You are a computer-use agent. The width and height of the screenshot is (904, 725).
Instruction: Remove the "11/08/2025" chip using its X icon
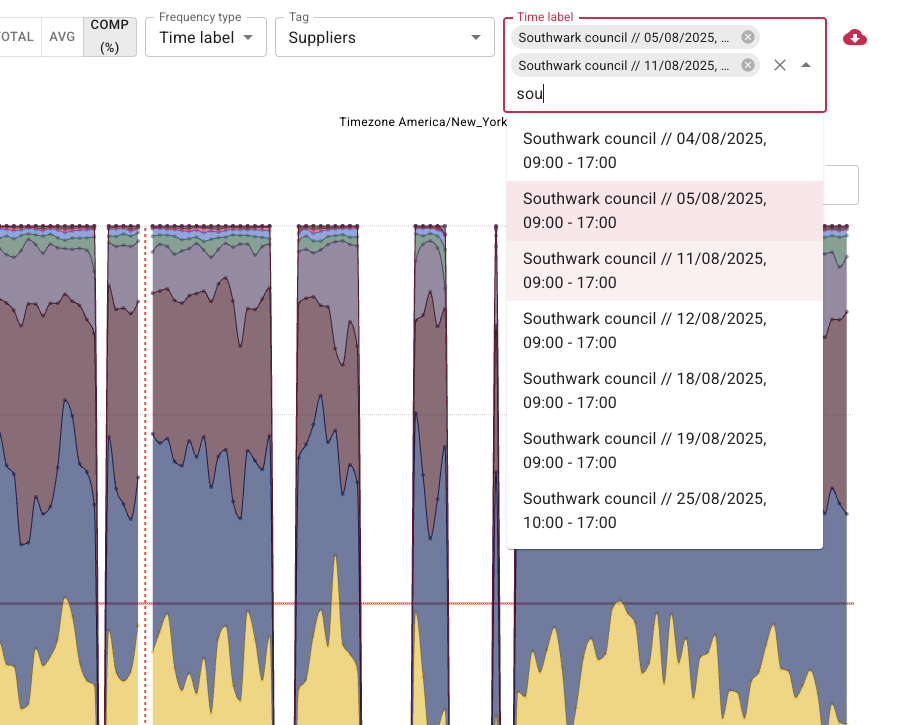pyautogui.click(x=747, y=65)
